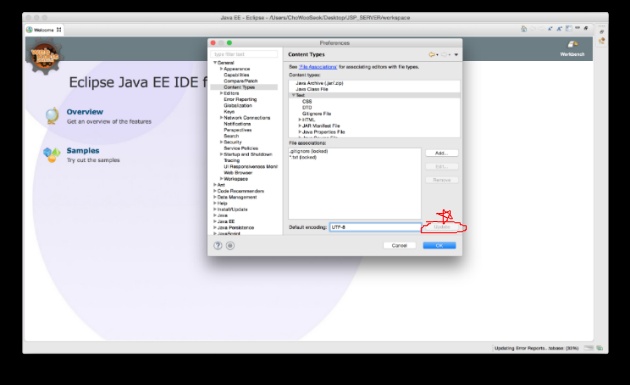Screen dimensions: 630x385
Task: Expand the Network Connections node arrow
Action: 221,118
